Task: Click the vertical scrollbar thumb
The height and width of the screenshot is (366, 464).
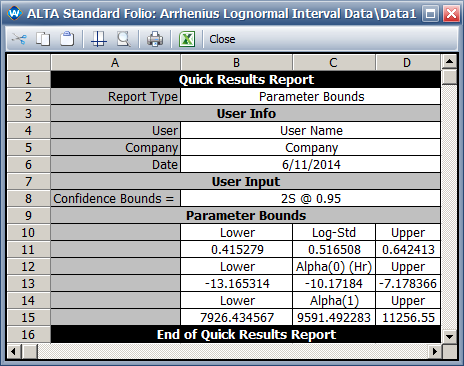Action: tap(449, 77)
